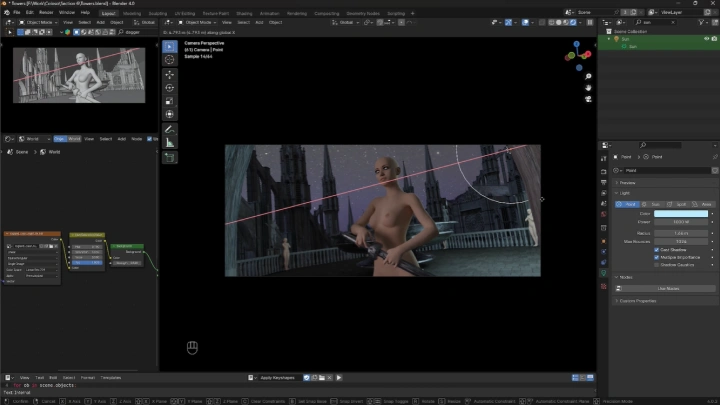The height and width of the screenshot is (405, 720).
Task: Open the File menu
Action: tap(17, 12)
